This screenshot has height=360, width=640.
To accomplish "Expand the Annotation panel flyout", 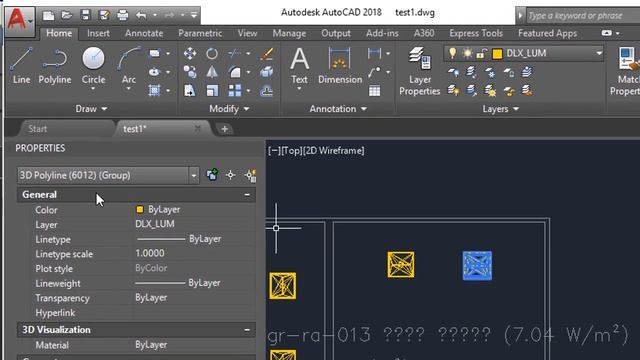I will 338,109.
